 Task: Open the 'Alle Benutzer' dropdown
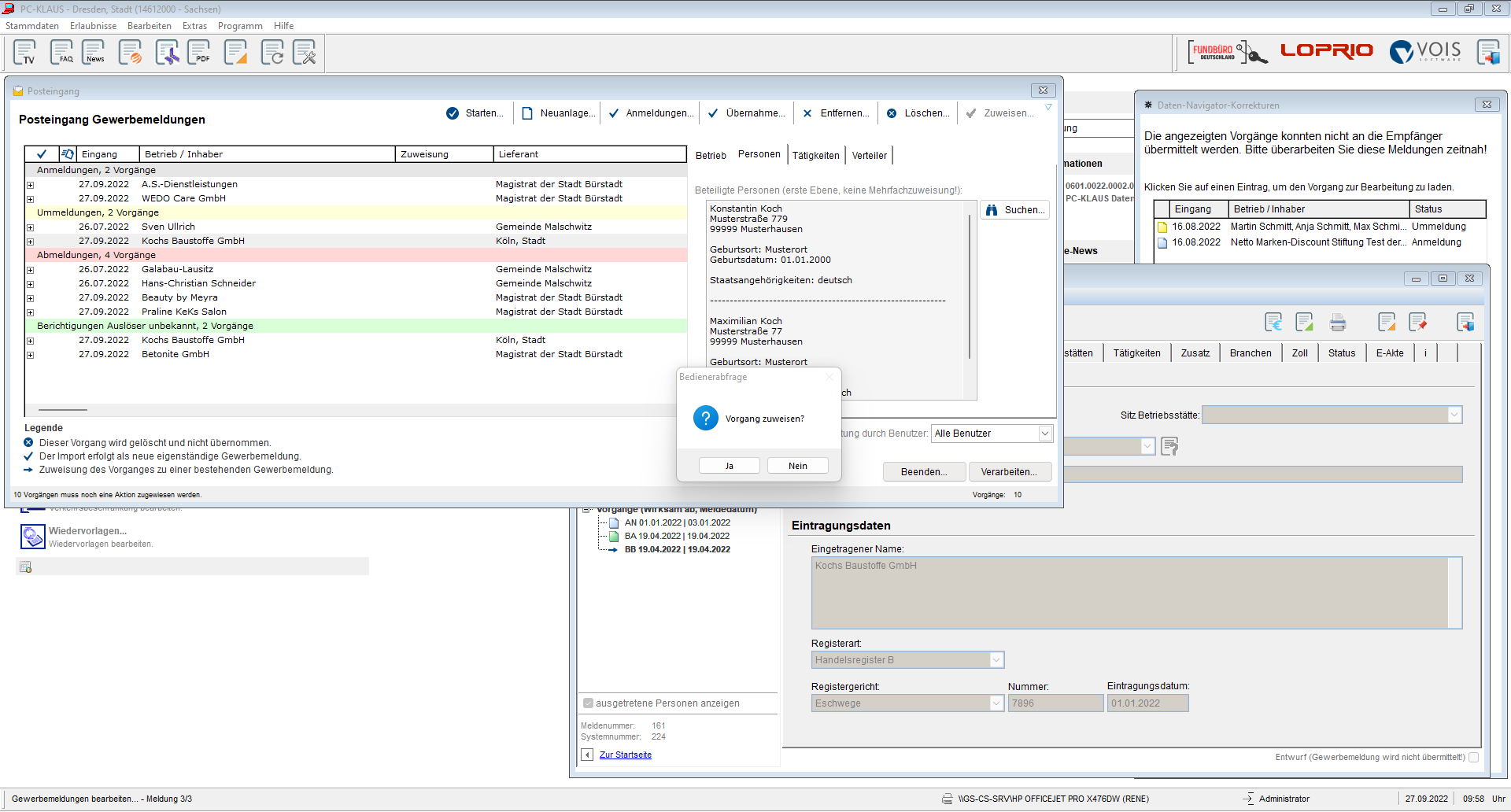[x=1044, y=434]
